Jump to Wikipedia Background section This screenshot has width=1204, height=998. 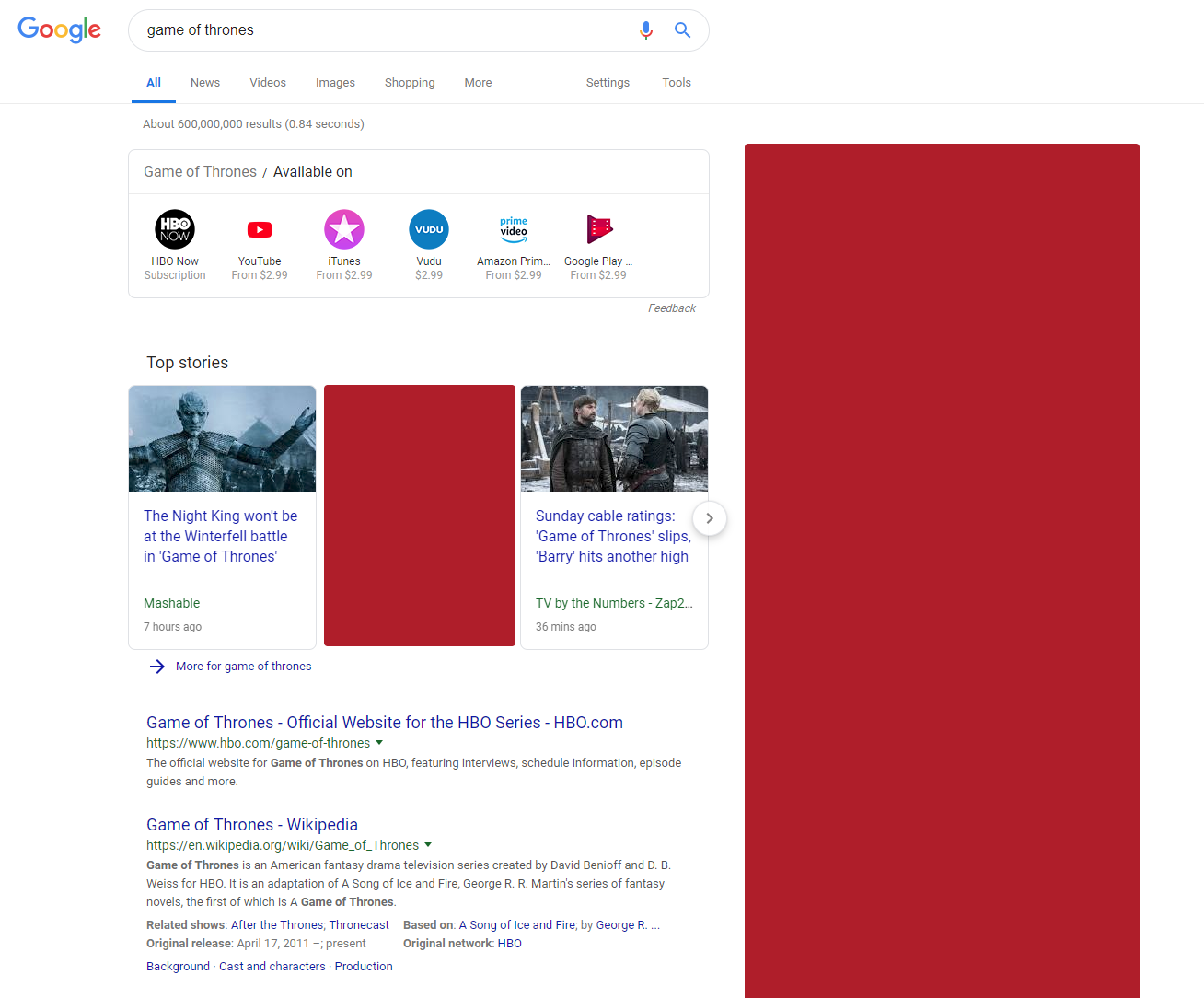pyautogui.click(x=178, y=967)
